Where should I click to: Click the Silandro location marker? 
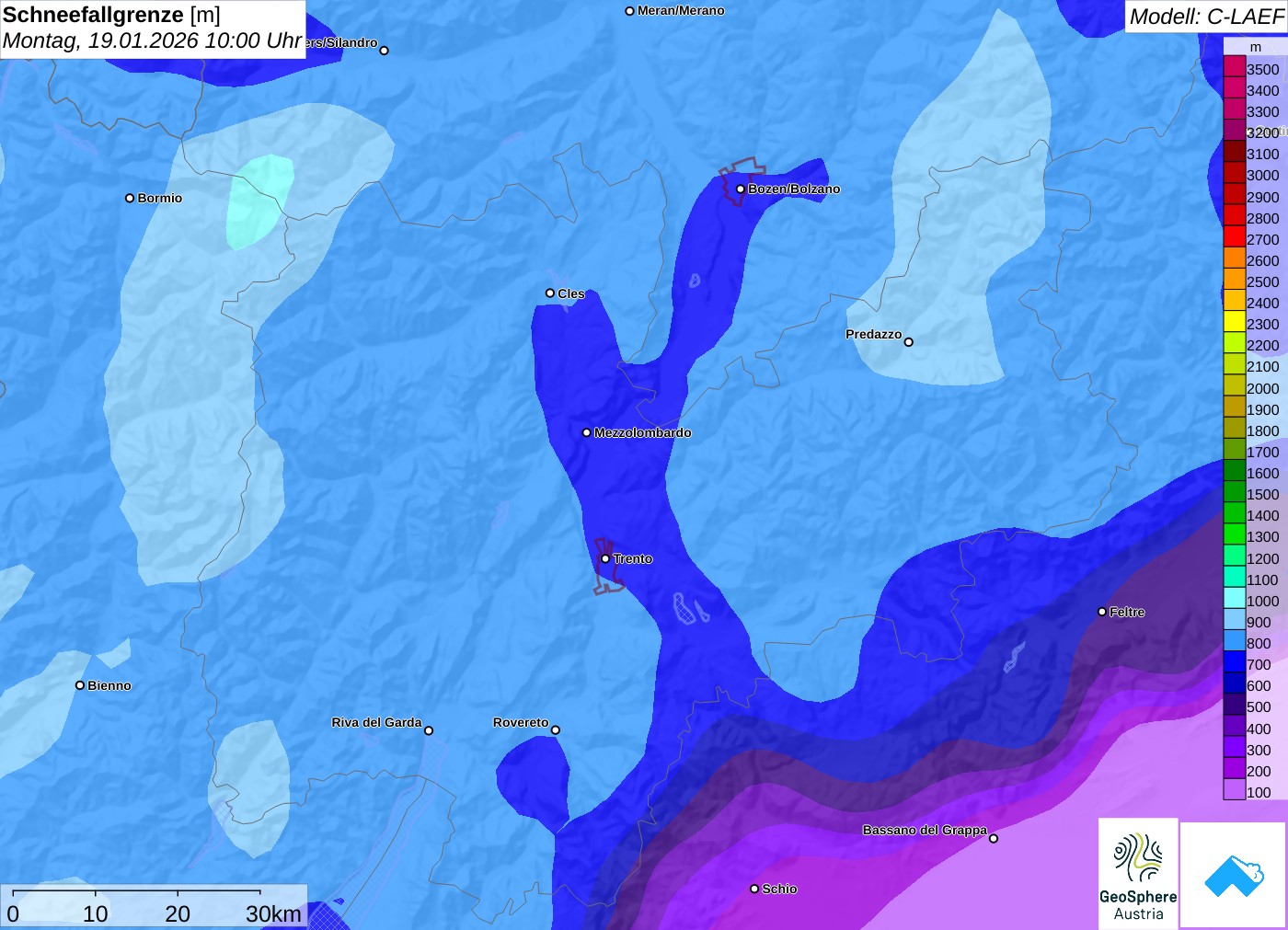pos(384,51)
